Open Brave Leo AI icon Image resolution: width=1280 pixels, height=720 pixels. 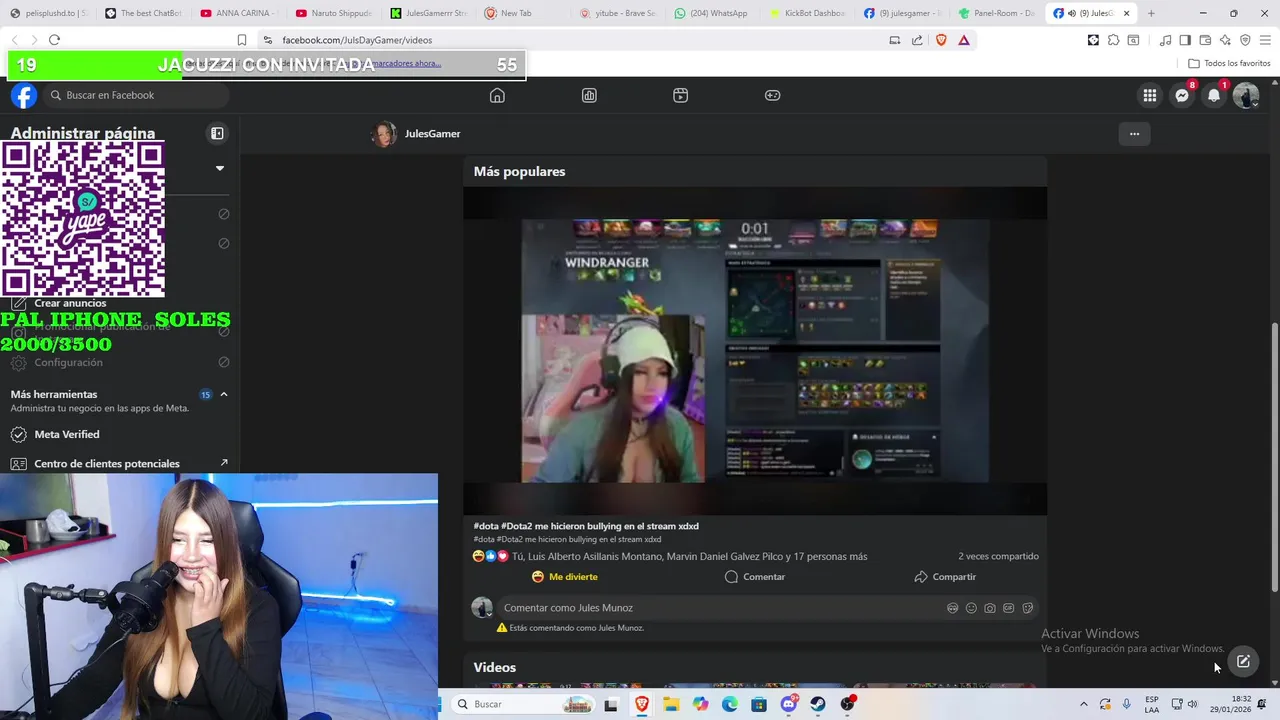[1225, 40]
